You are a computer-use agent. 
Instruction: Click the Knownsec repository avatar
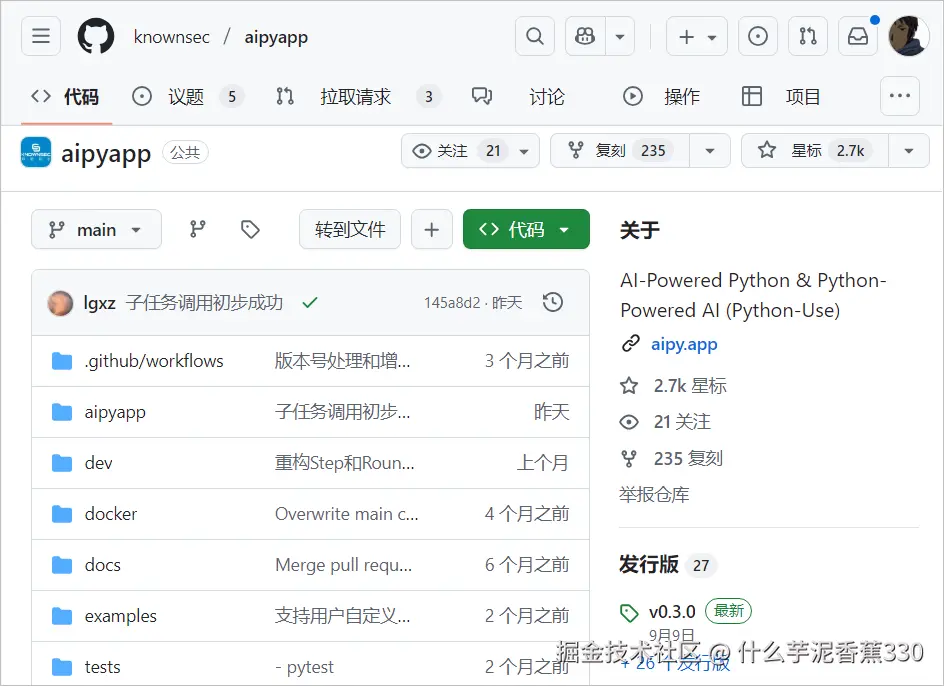coord(36,152)
